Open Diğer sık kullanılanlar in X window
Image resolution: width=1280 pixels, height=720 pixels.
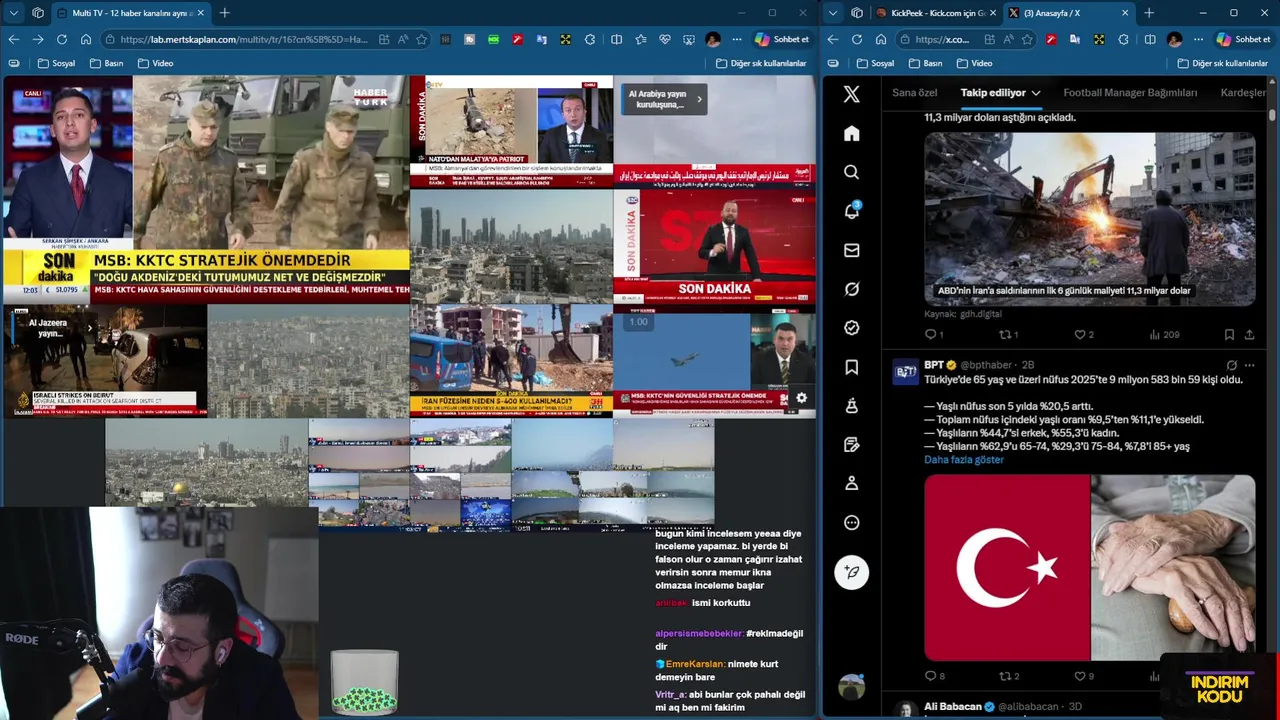(1223, 63)
